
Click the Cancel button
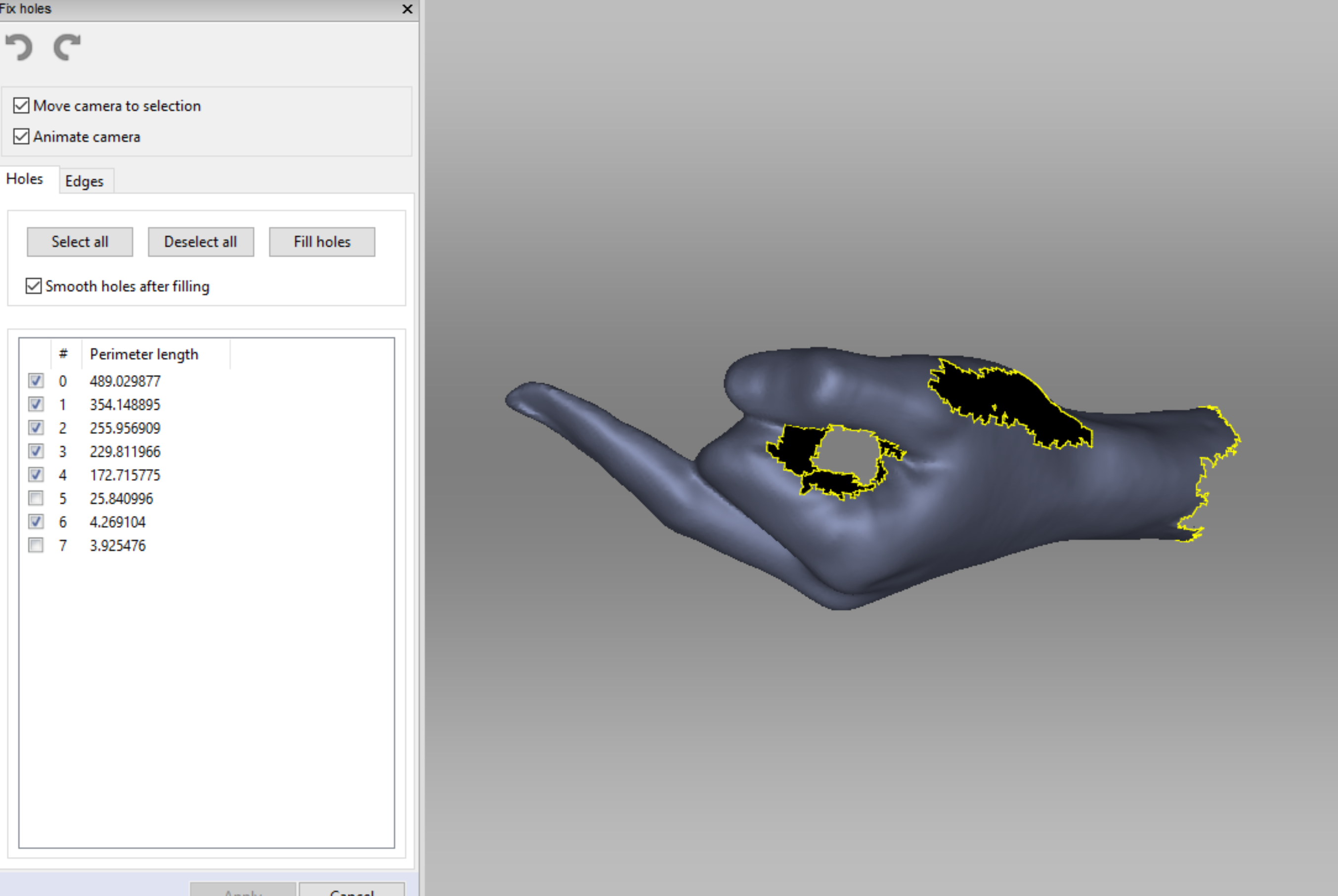[351, 890]
